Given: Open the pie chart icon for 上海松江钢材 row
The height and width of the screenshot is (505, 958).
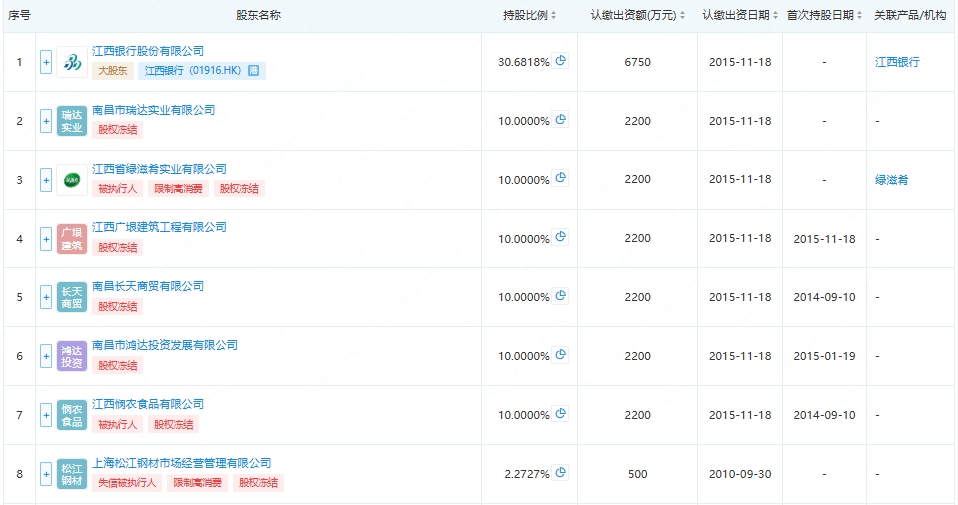Looking at the screenshot, I should pos(560,473).
